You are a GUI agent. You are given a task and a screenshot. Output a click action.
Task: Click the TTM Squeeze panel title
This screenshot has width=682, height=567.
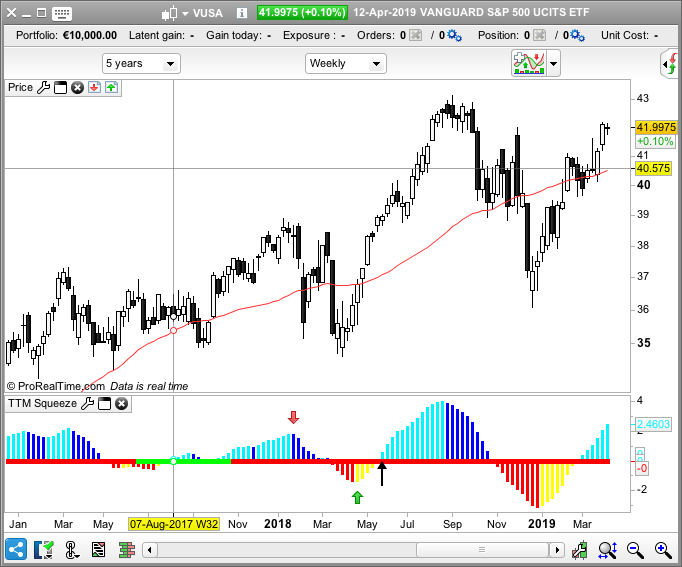[x=42, y=404]
